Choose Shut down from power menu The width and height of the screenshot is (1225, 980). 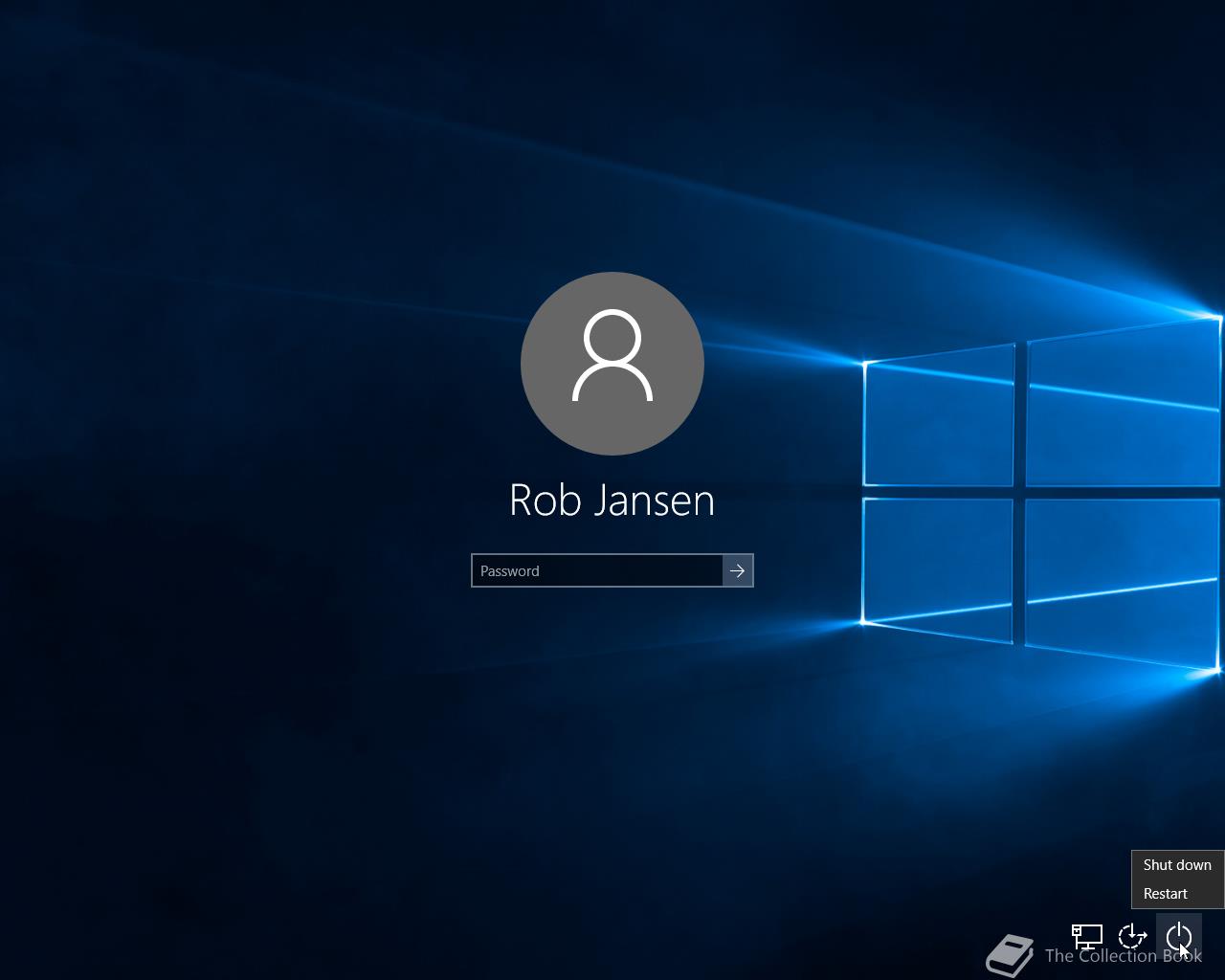(1177, 864)
